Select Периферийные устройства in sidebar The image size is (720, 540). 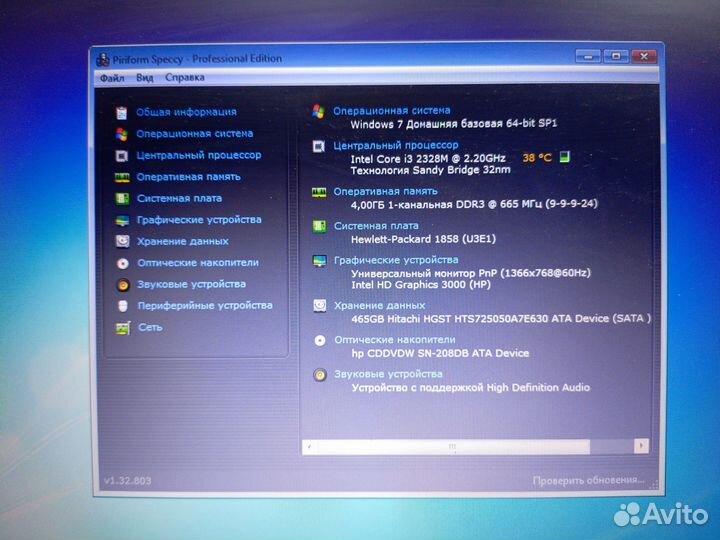tap(205, 306)
